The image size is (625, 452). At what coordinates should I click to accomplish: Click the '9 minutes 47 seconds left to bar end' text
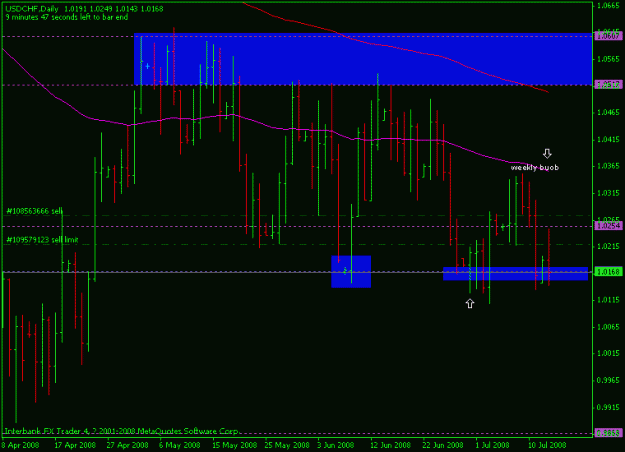pyautogui.click(x=67, y=17)
